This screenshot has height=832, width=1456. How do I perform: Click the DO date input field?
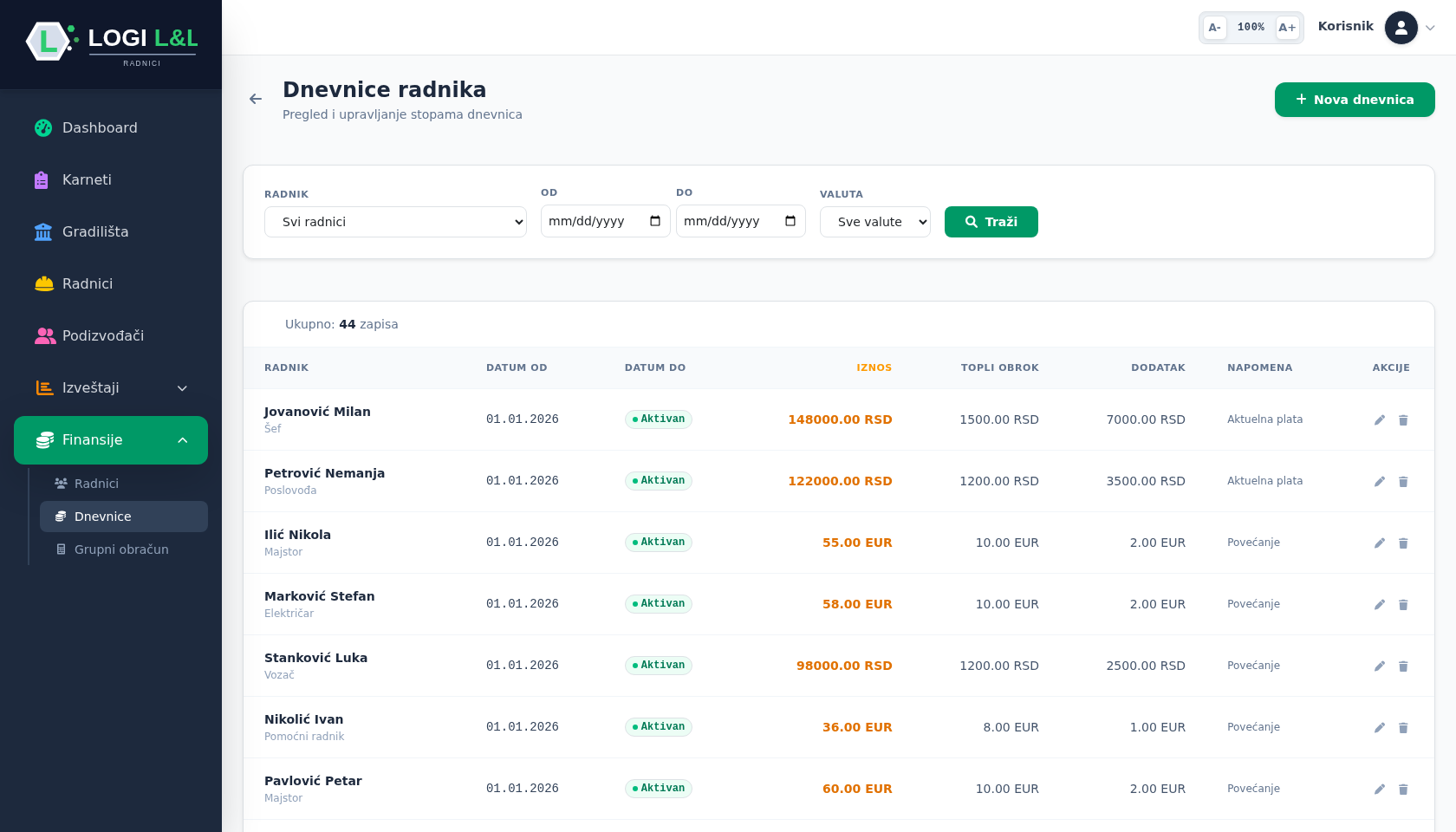click(741, 221)
